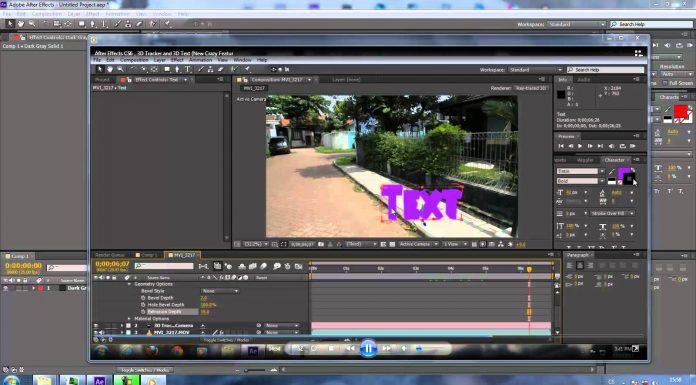Click the eyedropper in inner Character panel

[x=612, y=171]
